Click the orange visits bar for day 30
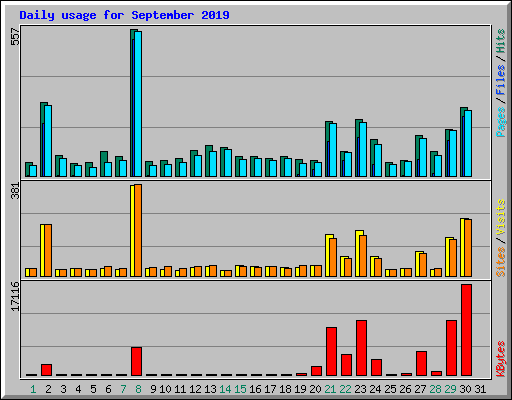The image size is (512, 400). 468,248
